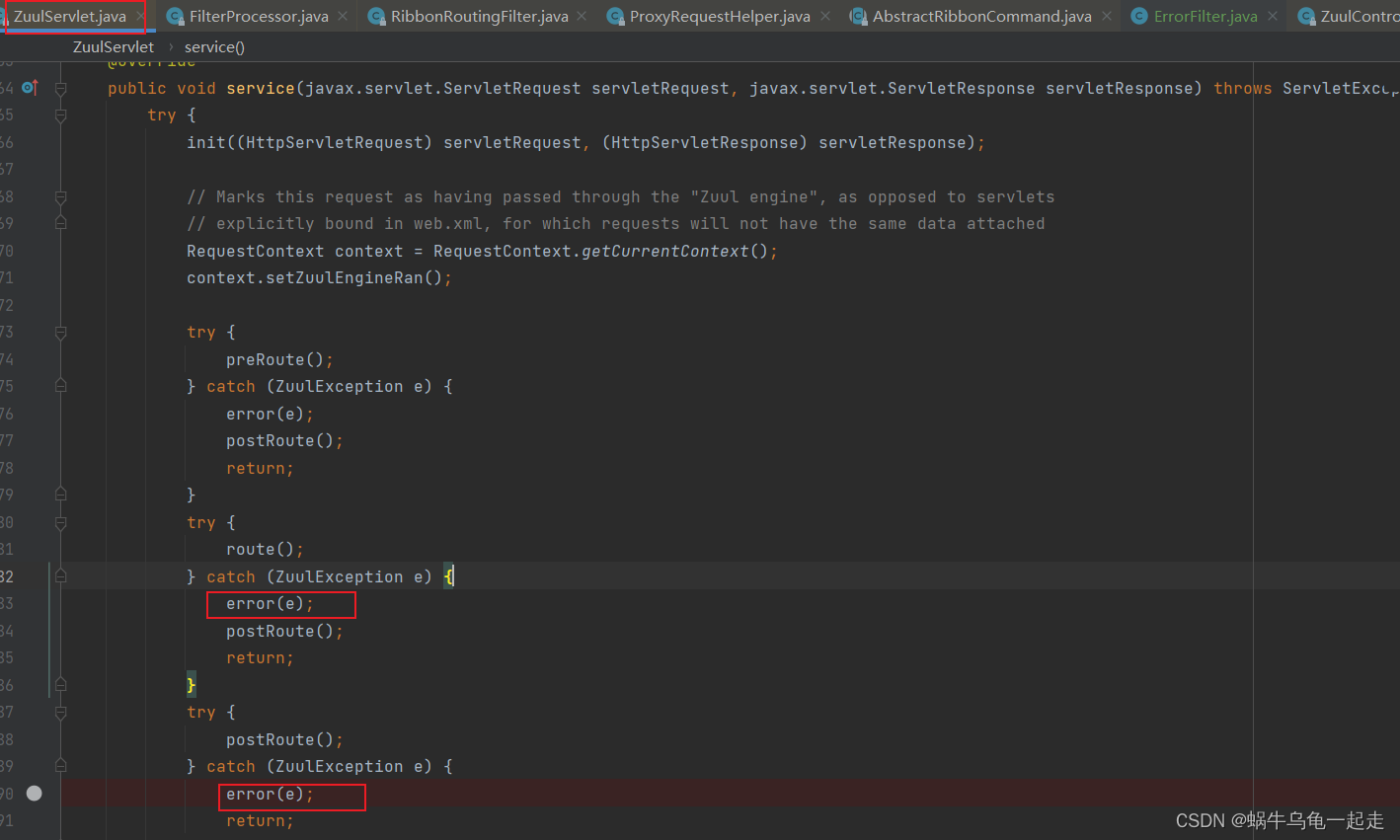Collapse the outer try block below service signature
This screenshot has height=840, width=1400.
point(61,115)
